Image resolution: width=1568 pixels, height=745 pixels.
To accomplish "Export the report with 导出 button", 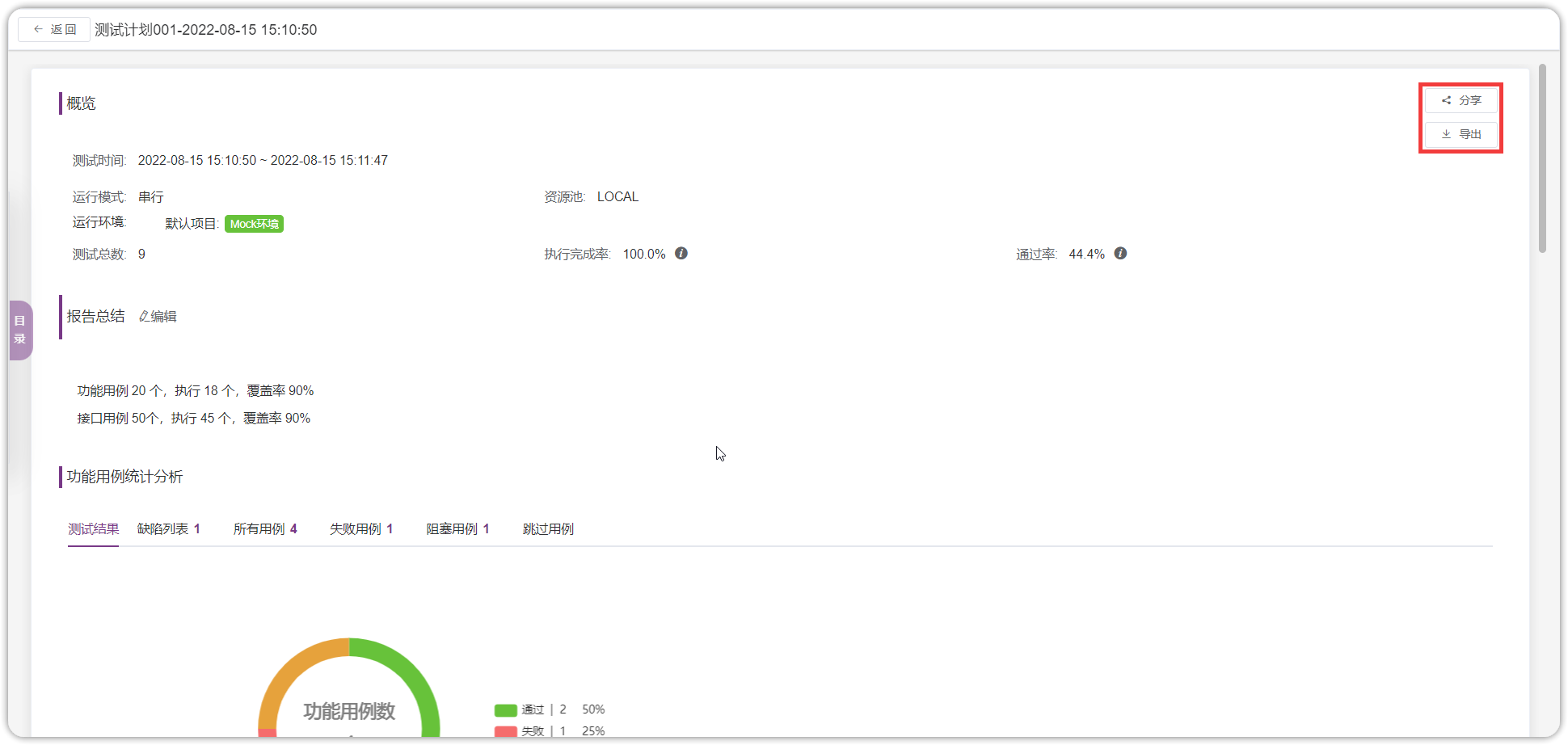I will click(1461, 134).
